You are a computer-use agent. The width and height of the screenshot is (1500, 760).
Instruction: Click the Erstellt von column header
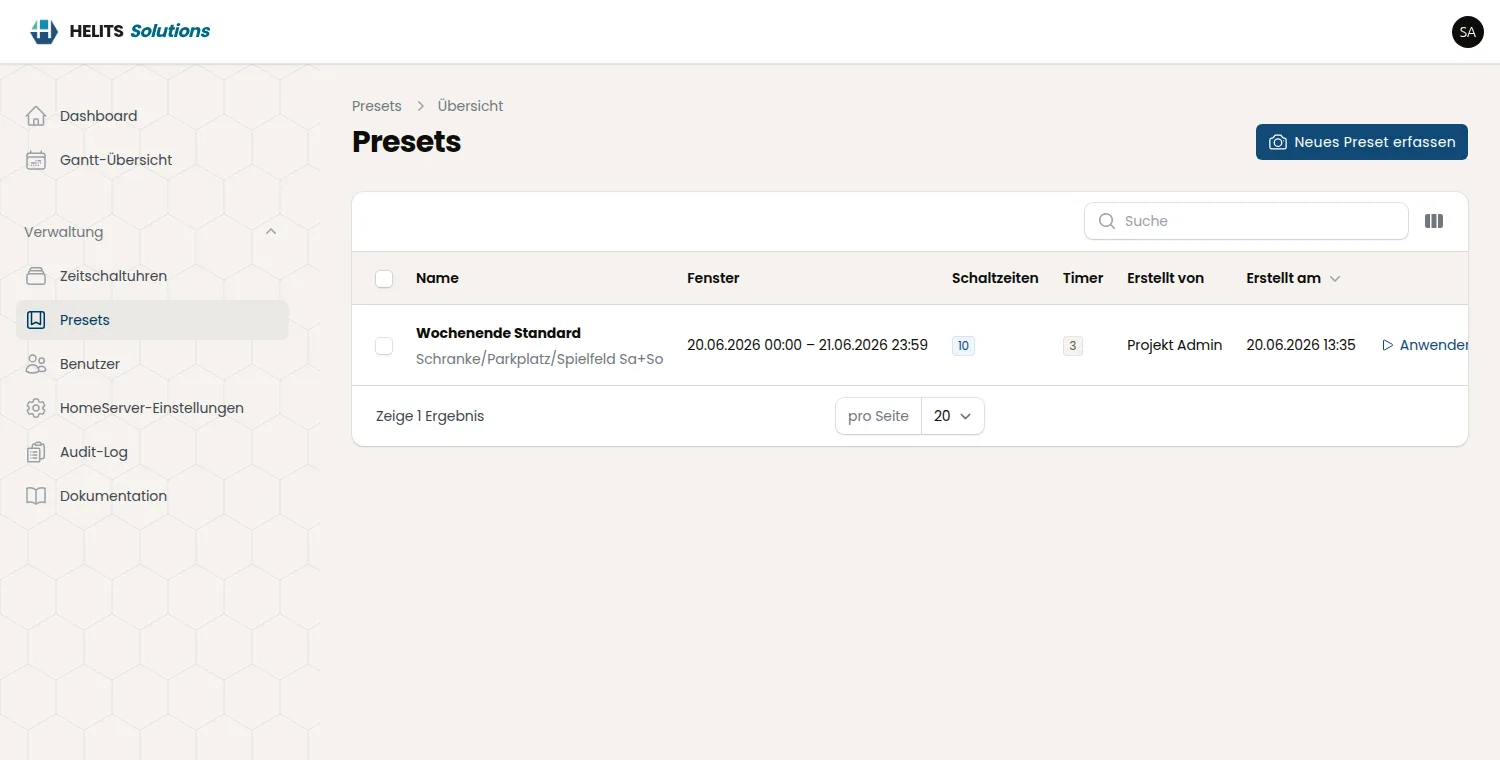click(1165, 278)
